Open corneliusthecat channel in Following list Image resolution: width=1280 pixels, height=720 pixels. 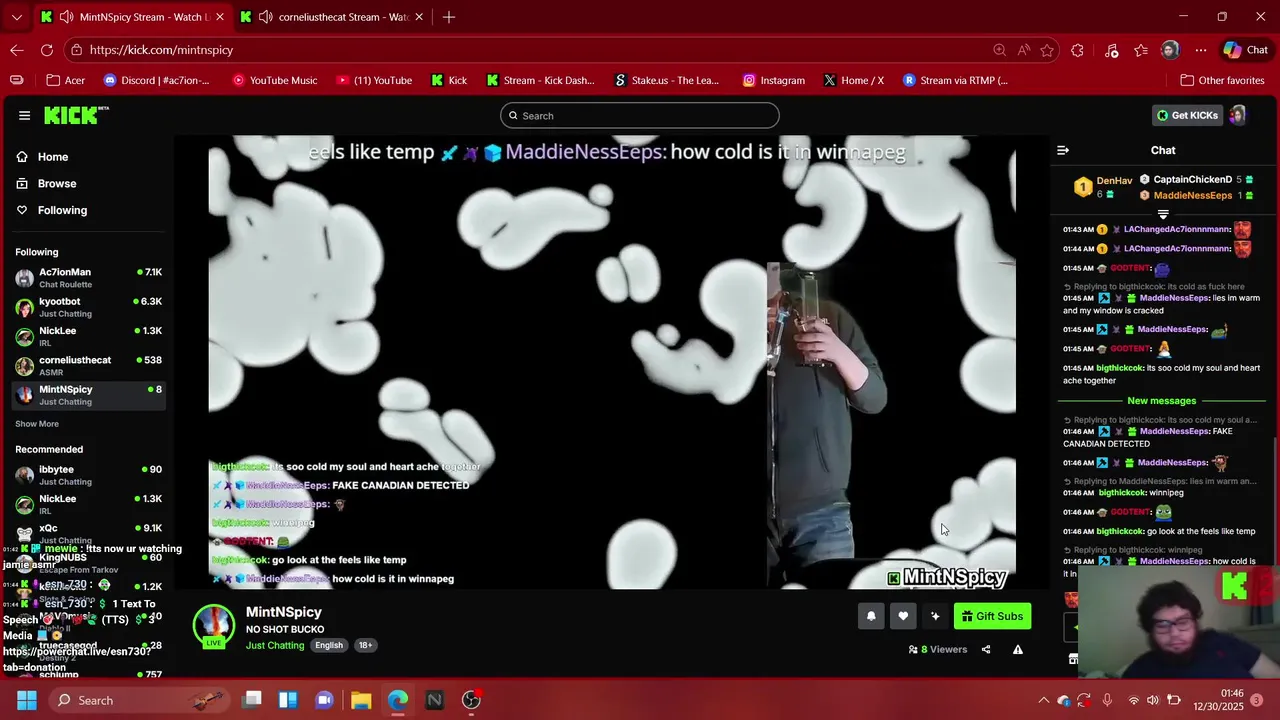click(x=88, y=366)
